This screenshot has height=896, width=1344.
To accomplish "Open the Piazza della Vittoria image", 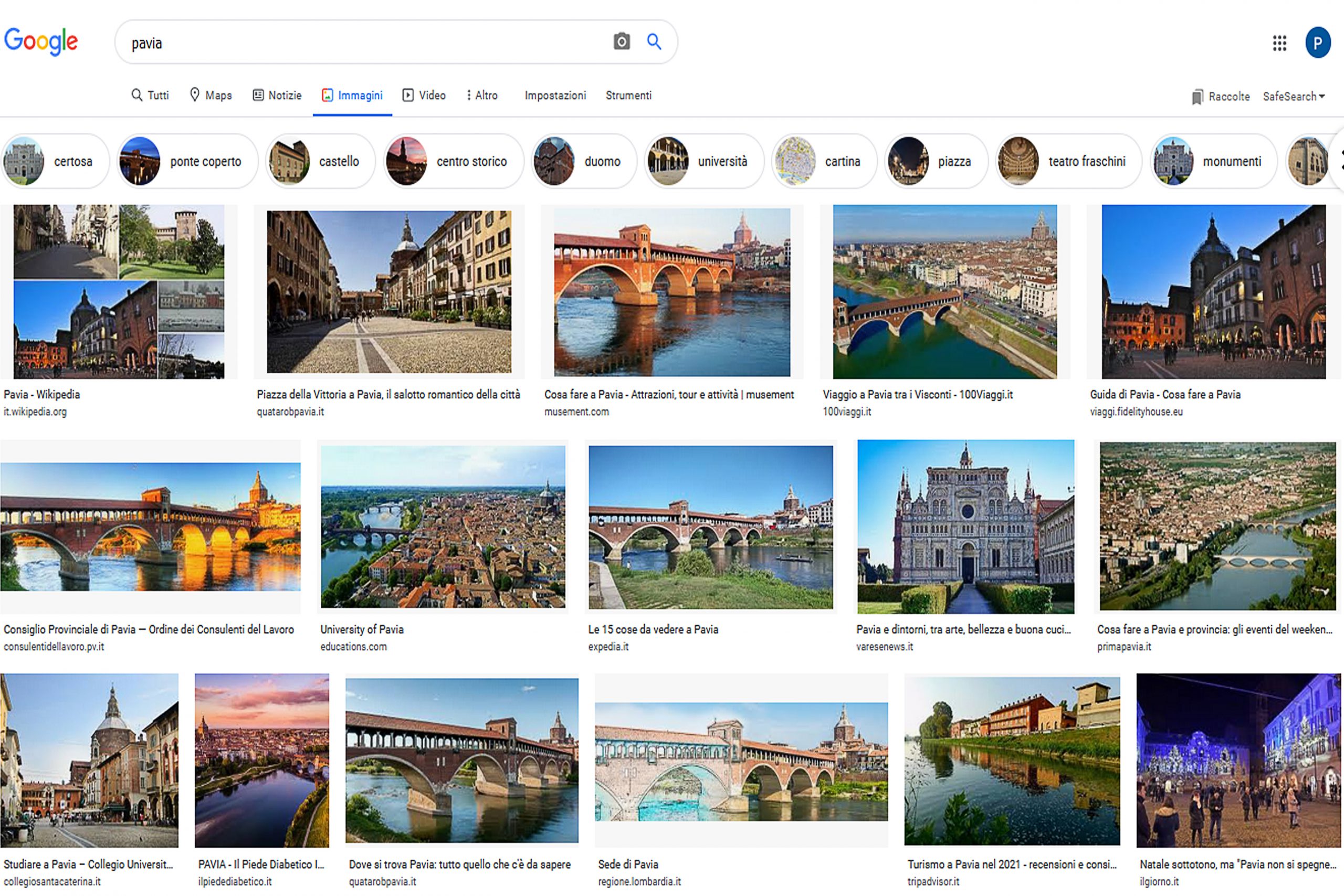I will 389,291.
